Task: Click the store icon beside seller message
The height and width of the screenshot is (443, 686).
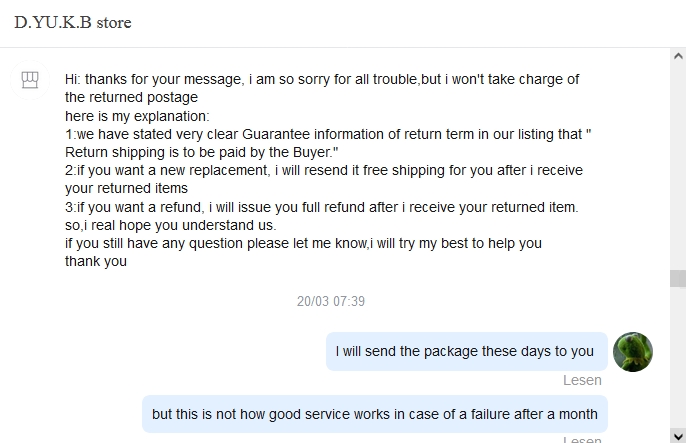Action: click(30, 80)
